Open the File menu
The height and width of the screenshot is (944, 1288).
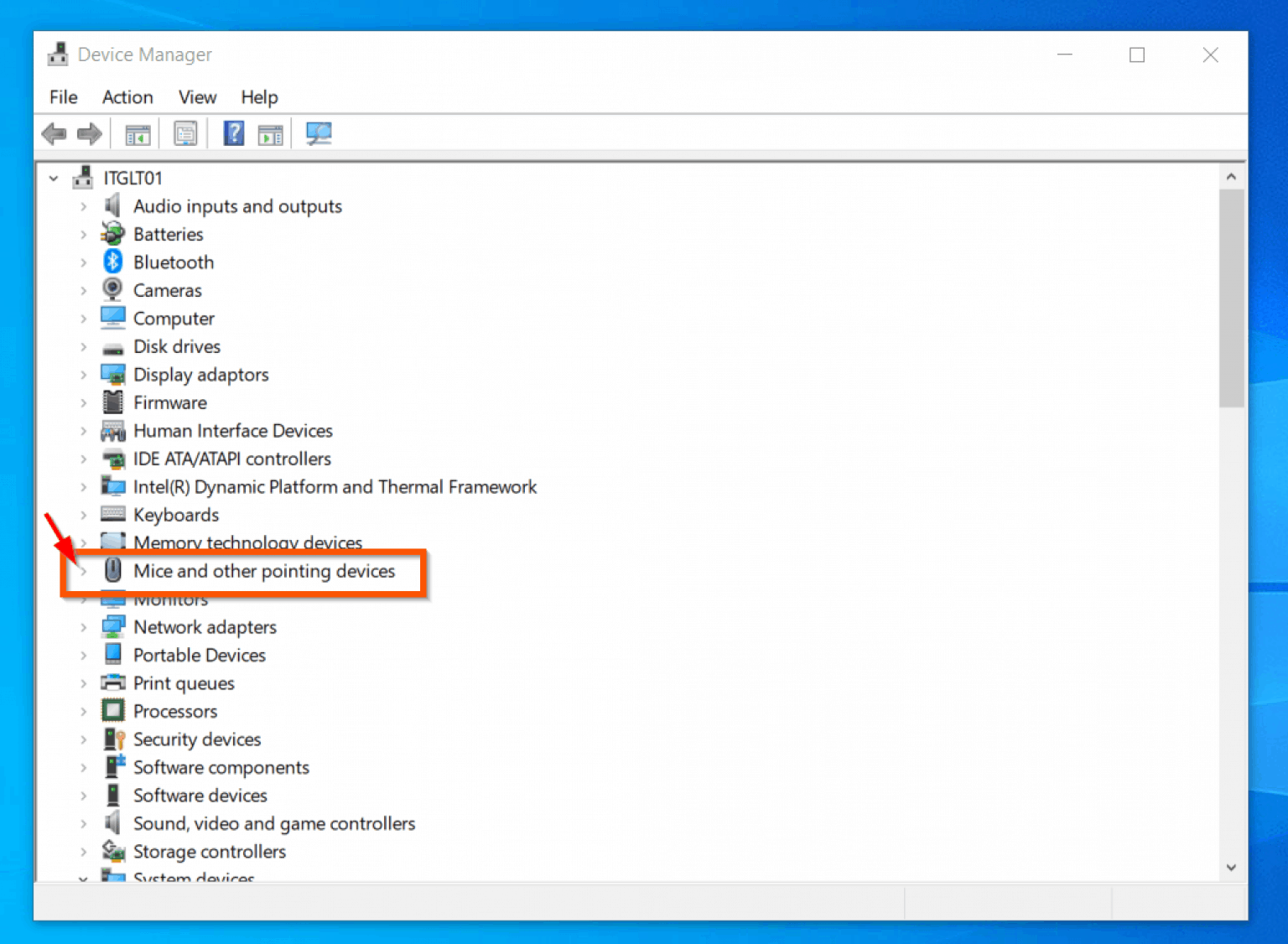pos(63,97)
